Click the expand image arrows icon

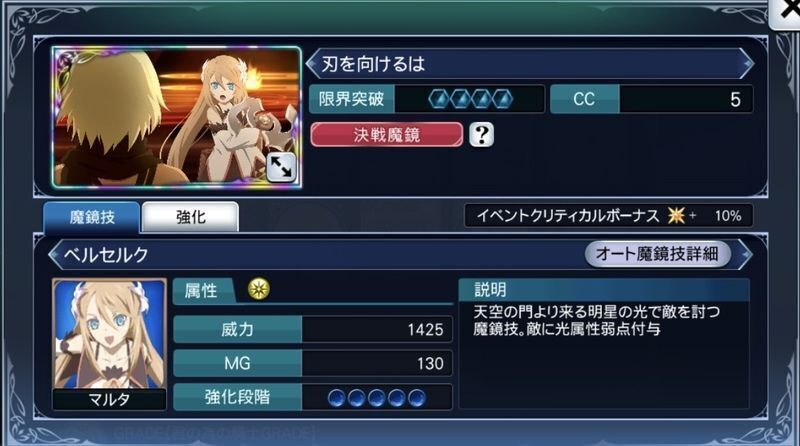click(x=281, y=167)
